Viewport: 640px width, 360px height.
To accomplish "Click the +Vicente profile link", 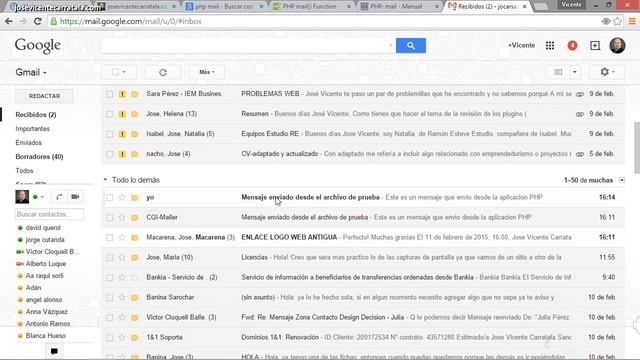I will tap(521, 45).
